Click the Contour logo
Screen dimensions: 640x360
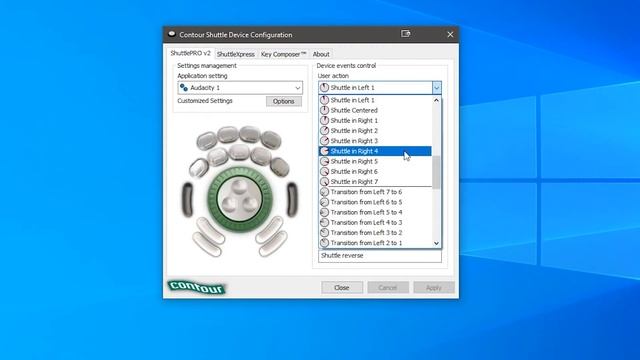(x=197, y=287)
